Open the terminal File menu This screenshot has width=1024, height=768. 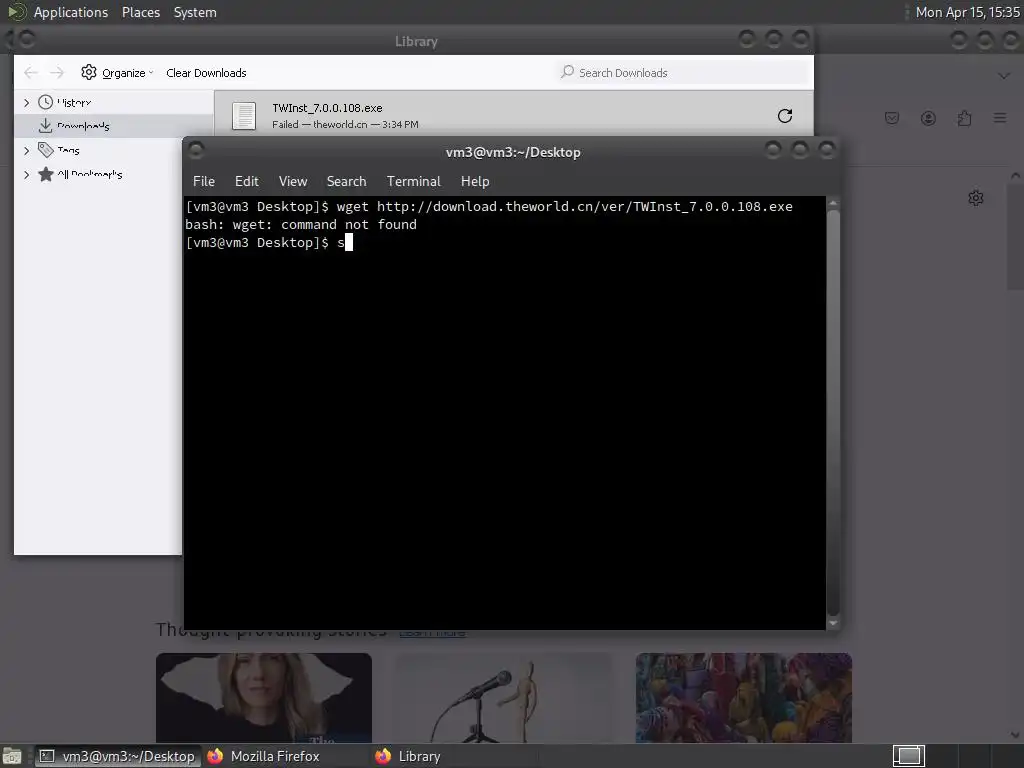click(204, 181)
